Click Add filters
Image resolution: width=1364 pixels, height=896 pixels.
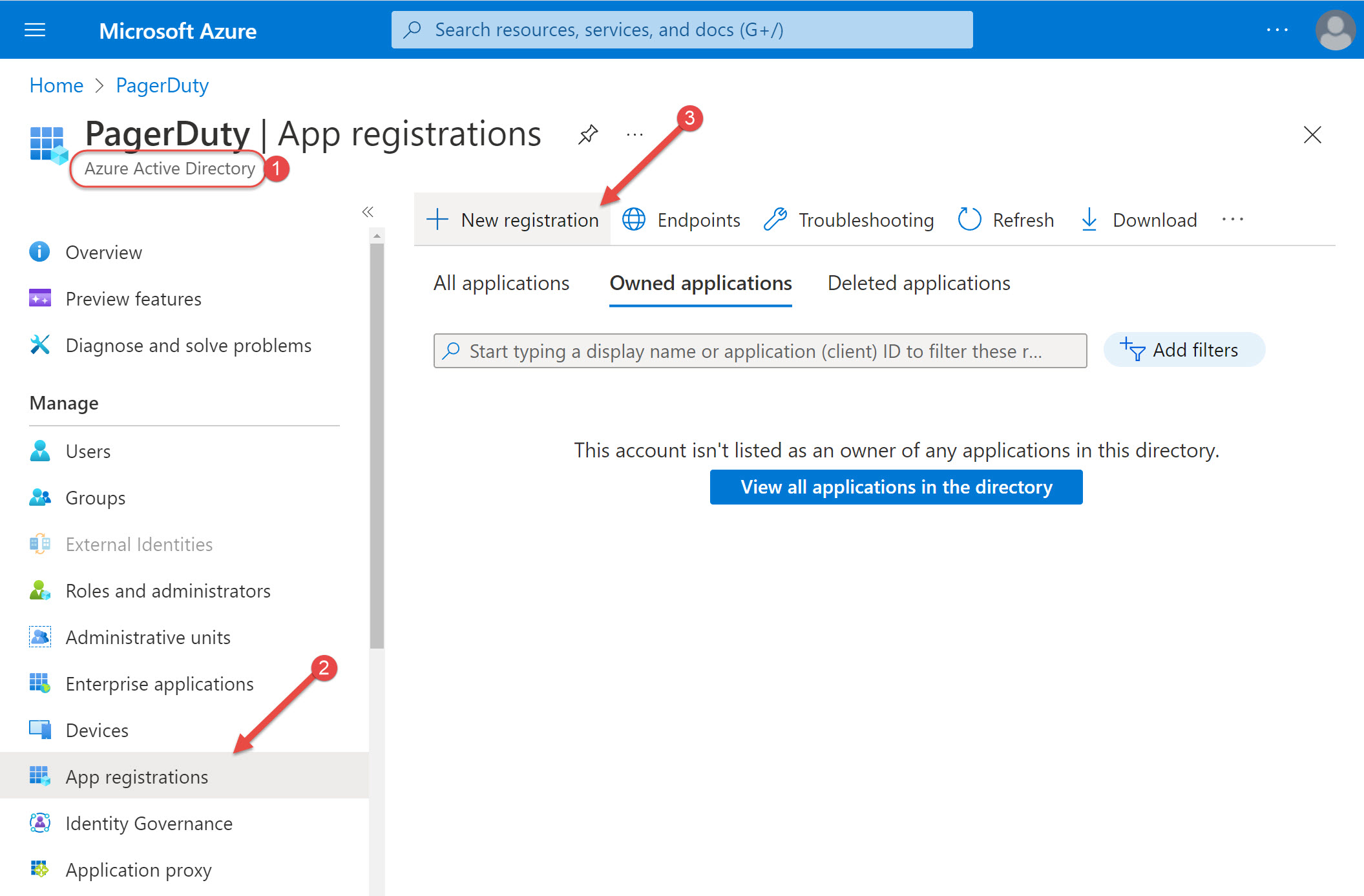[1184, 349]
